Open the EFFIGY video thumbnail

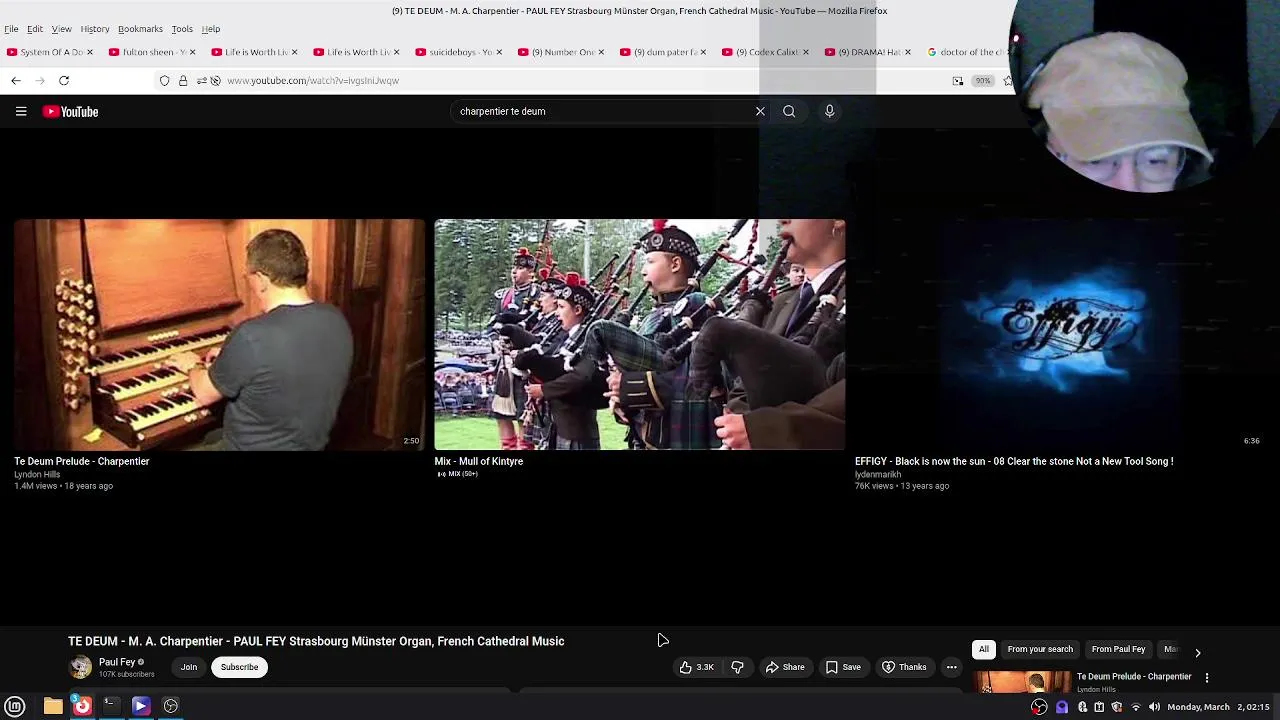click(1060, 334)
